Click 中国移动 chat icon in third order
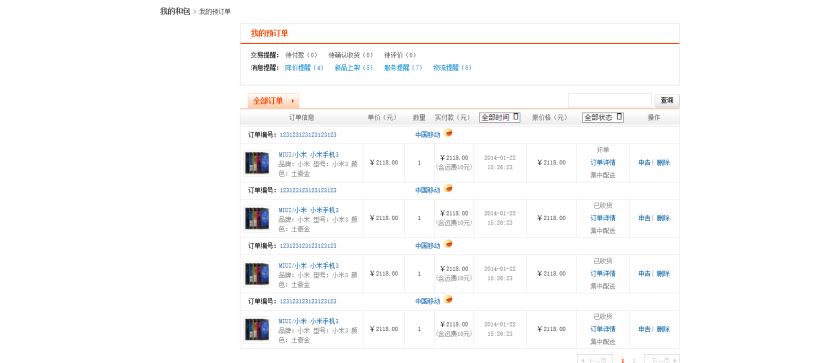 (x=448, y=244)
